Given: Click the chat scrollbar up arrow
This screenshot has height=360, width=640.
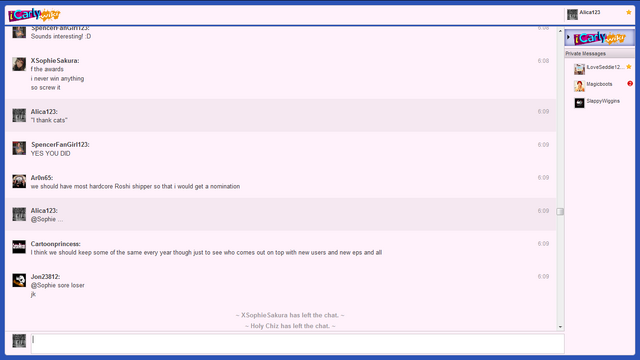Looking at the screenshot, I should [x=560, y=31].
